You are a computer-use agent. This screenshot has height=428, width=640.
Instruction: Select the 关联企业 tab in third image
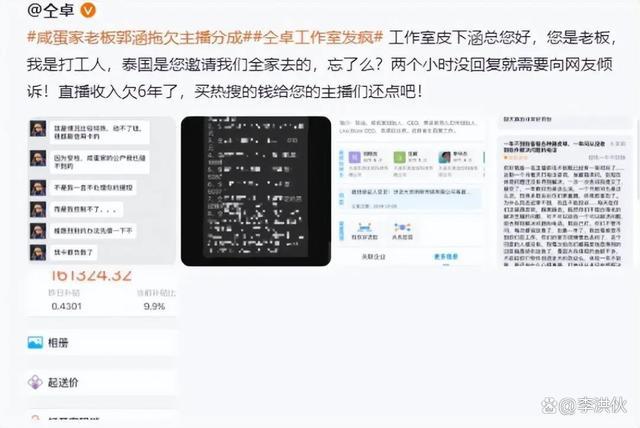click(x=373, y=256)
